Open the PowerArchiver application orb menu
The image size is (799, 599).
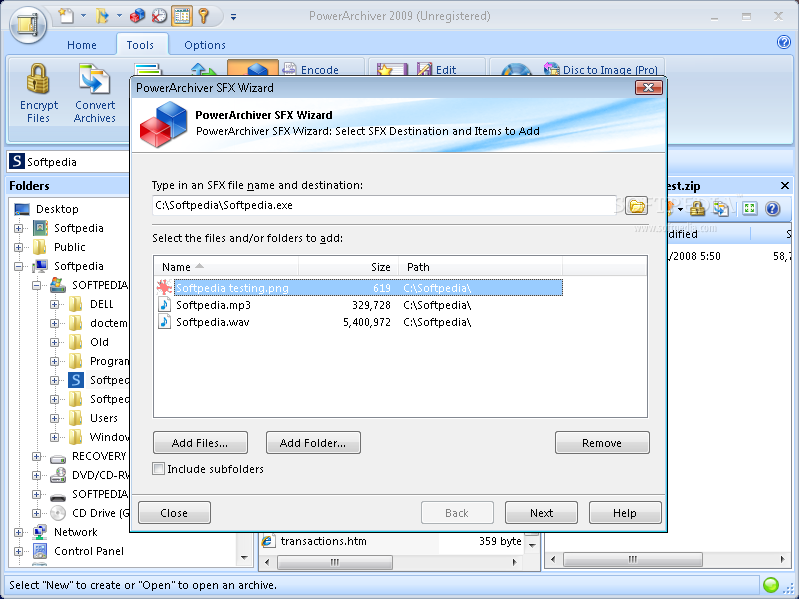(28, 24)
